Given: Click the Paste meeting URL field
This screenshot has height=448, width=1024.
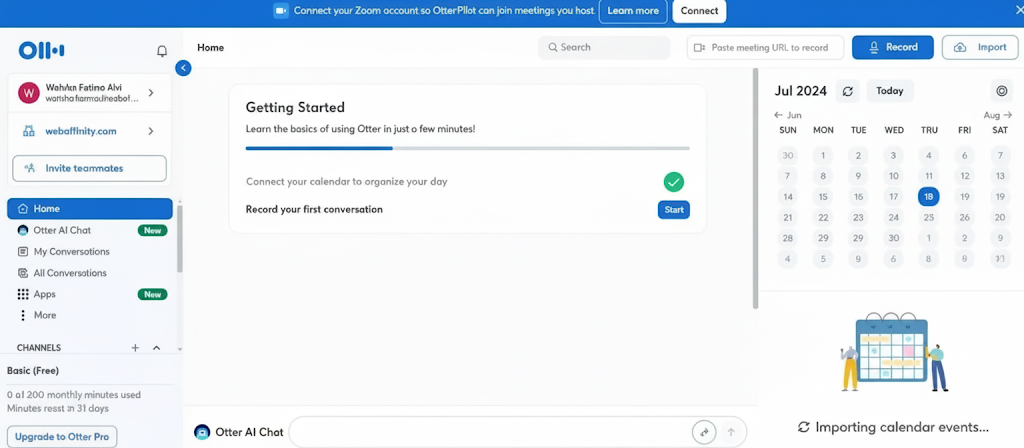Looking at the screenshot, I should point(765,48).
